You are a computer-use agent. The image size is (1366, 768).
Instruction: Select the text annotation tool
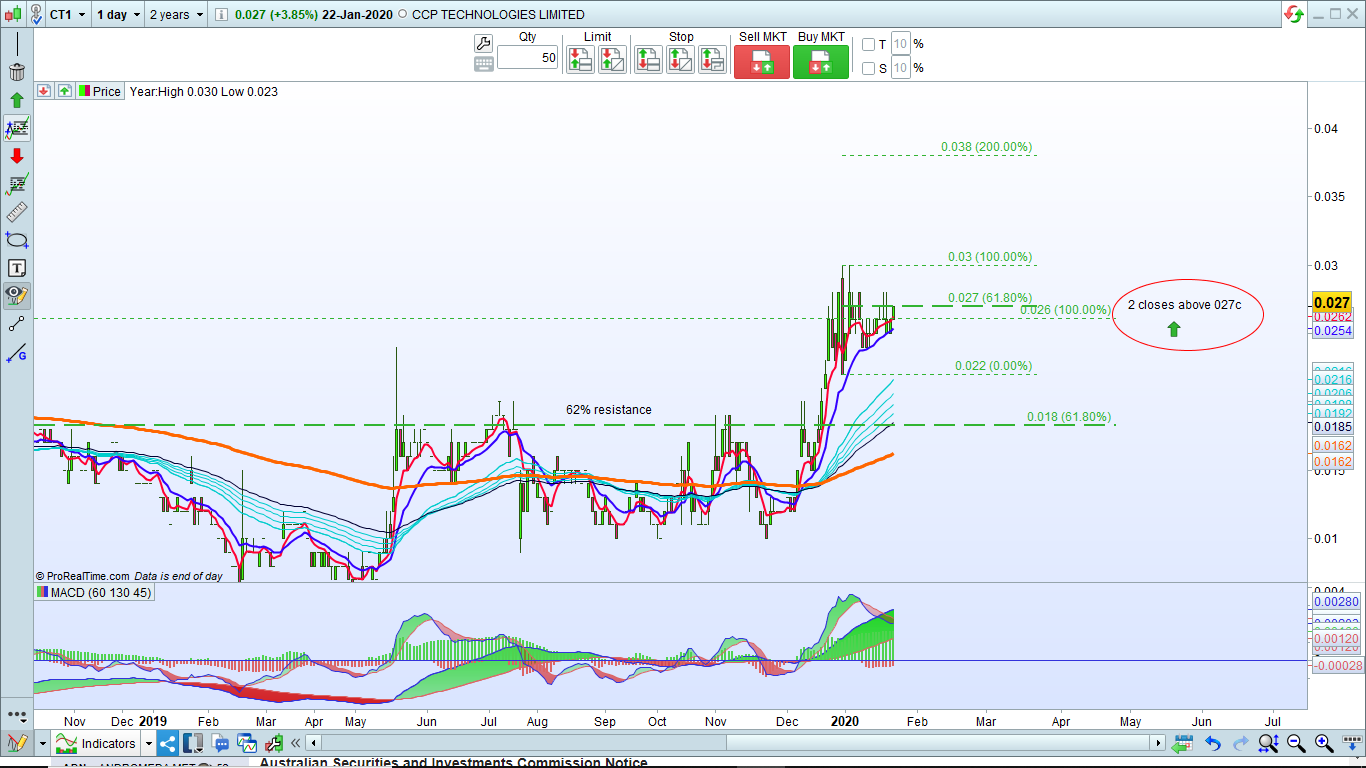17,268
